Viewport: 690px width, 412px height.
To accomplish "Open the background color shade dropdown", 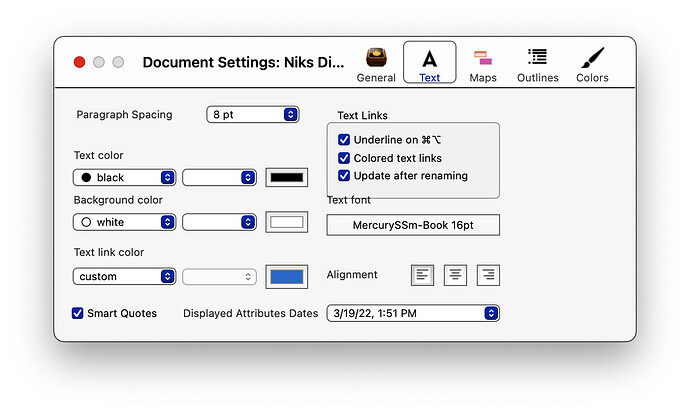I will (220, 222).
